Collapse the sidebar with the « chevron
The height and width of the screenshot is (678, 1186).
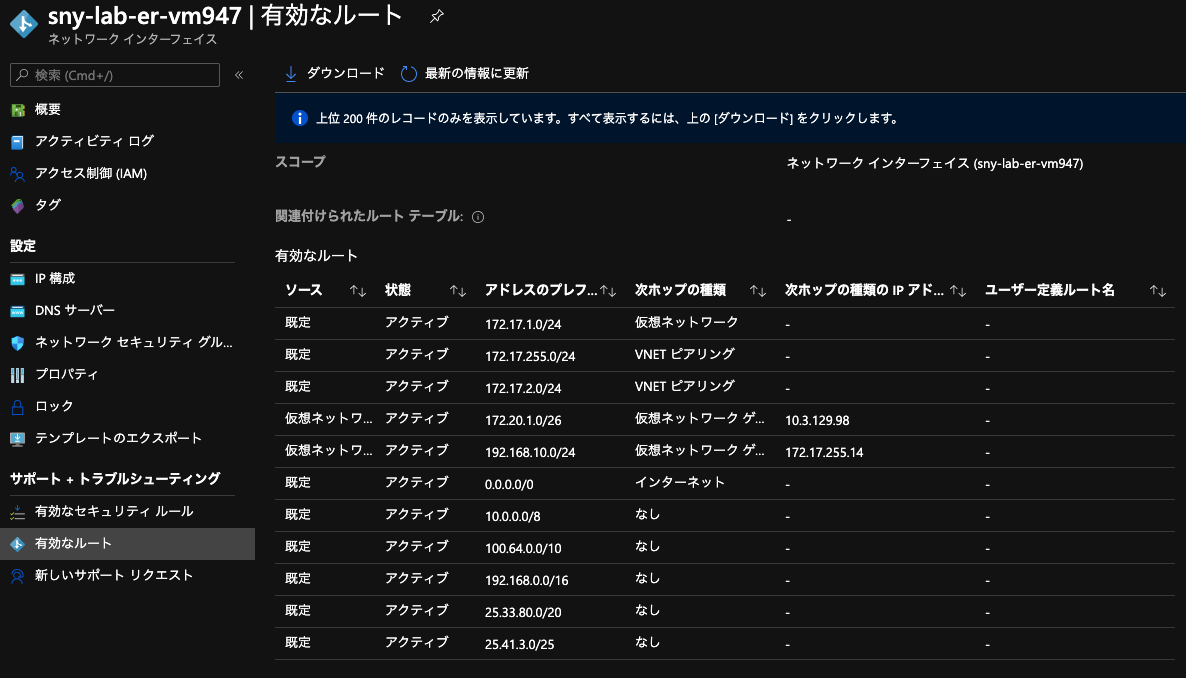[x=237, y=74]
